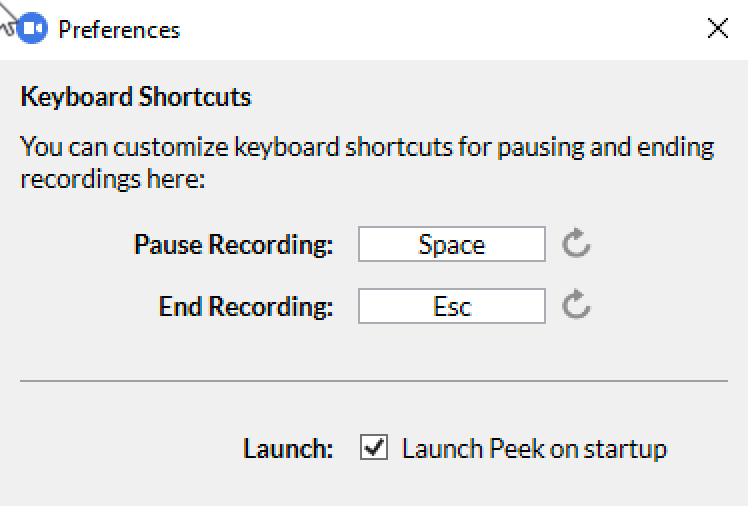748x506 pixels.
Task: Click the 'recordings here:' text line
Action: coord(113,180)
